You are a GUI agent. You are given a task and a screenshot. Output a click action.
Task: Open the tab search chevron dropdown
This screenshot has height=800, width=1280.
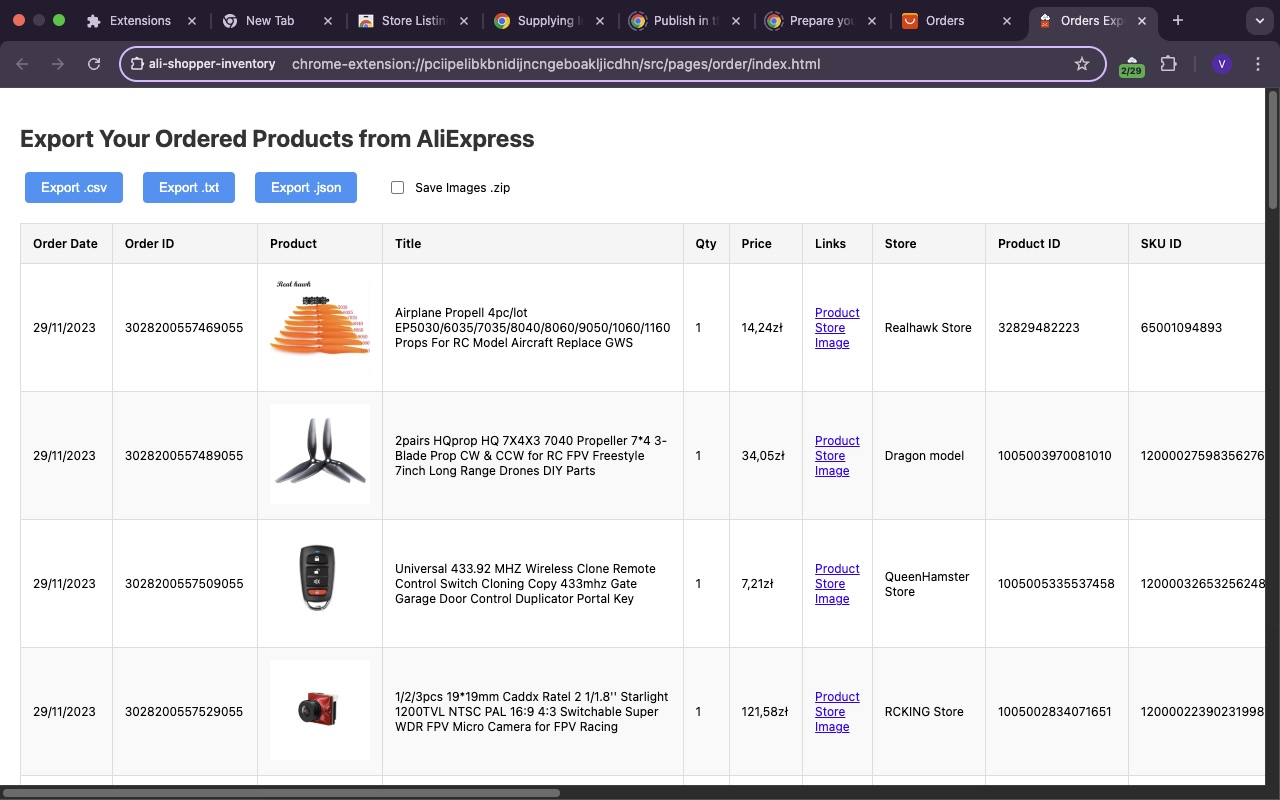(1261, 21)
